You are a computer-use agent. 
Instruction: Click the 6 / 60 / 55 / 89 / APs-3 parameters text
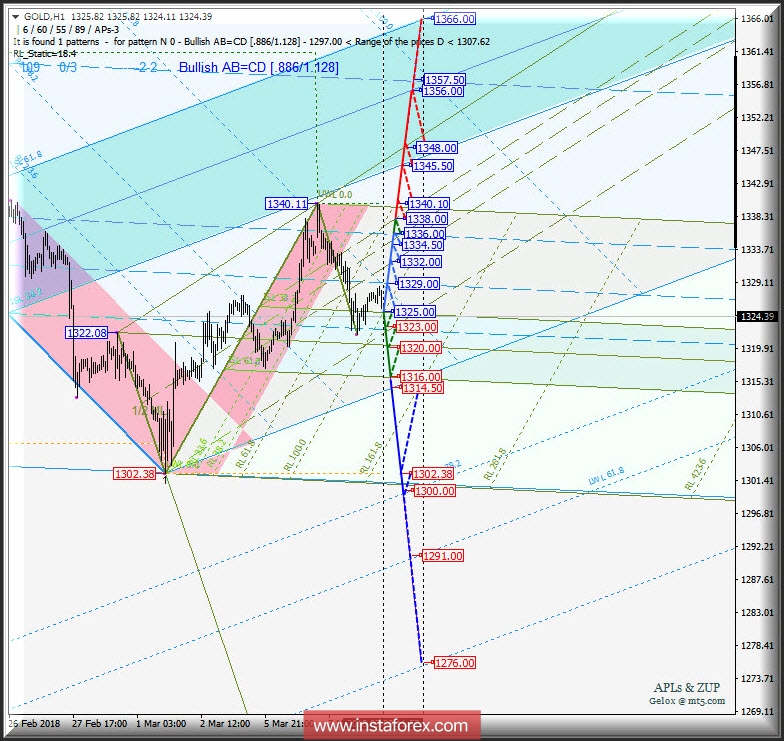tap(70, 30)
